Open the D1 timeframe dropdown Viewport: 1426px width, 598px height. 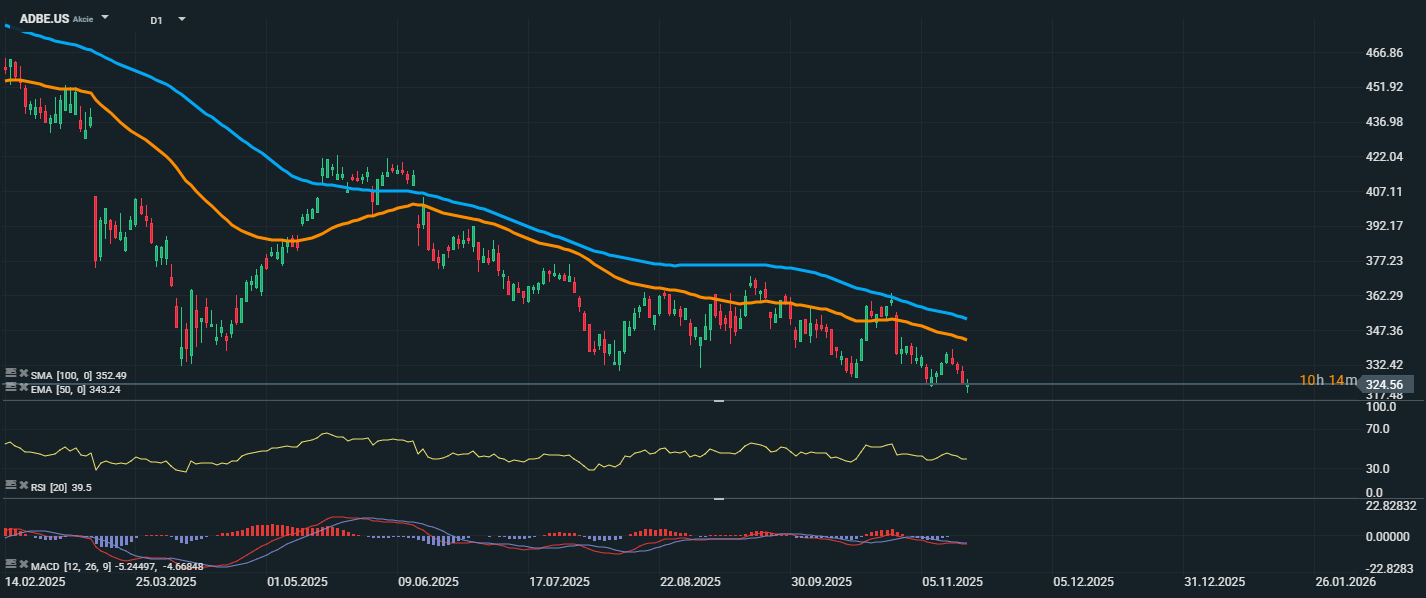tap(181, 19)
